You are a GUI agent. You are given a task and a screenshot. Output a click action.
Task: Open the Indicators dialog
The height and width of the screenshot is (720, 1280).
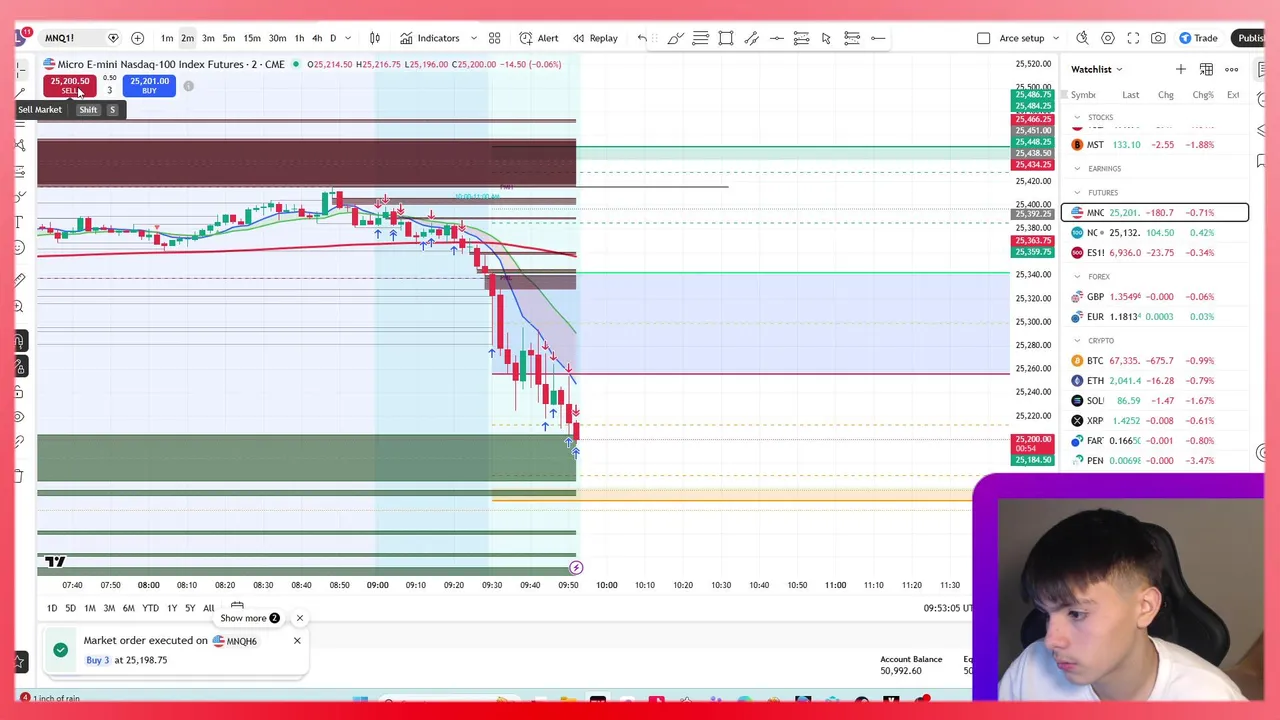430,38
